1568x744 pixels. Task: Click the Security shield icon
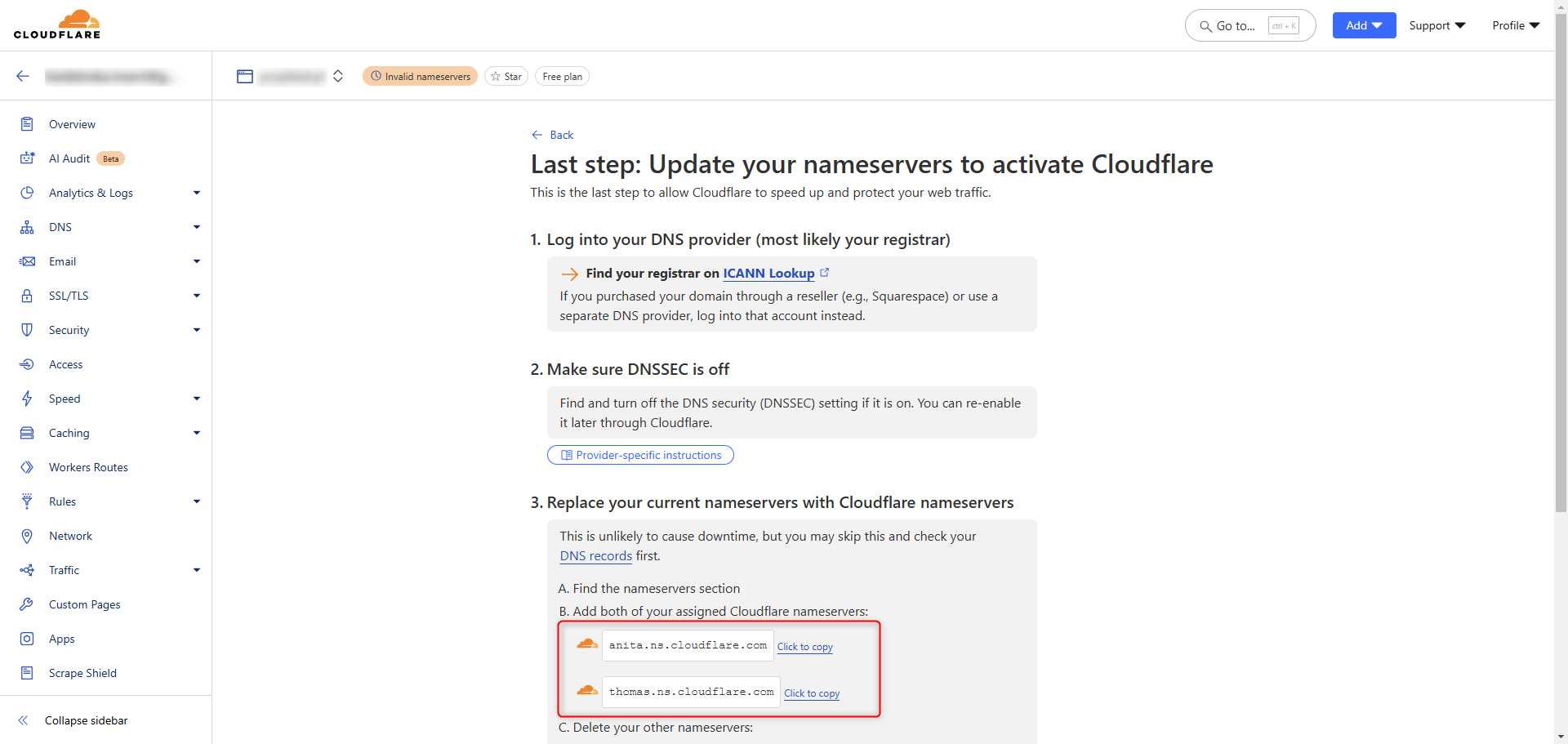(27, 330)
